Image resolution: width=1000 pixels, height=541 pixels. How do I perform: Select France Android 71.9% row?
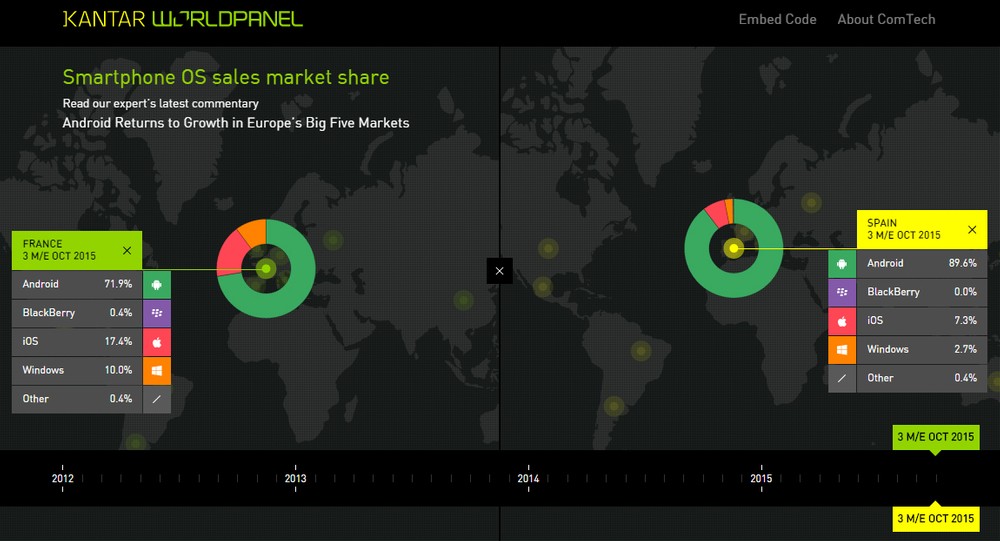click(77, 285)
